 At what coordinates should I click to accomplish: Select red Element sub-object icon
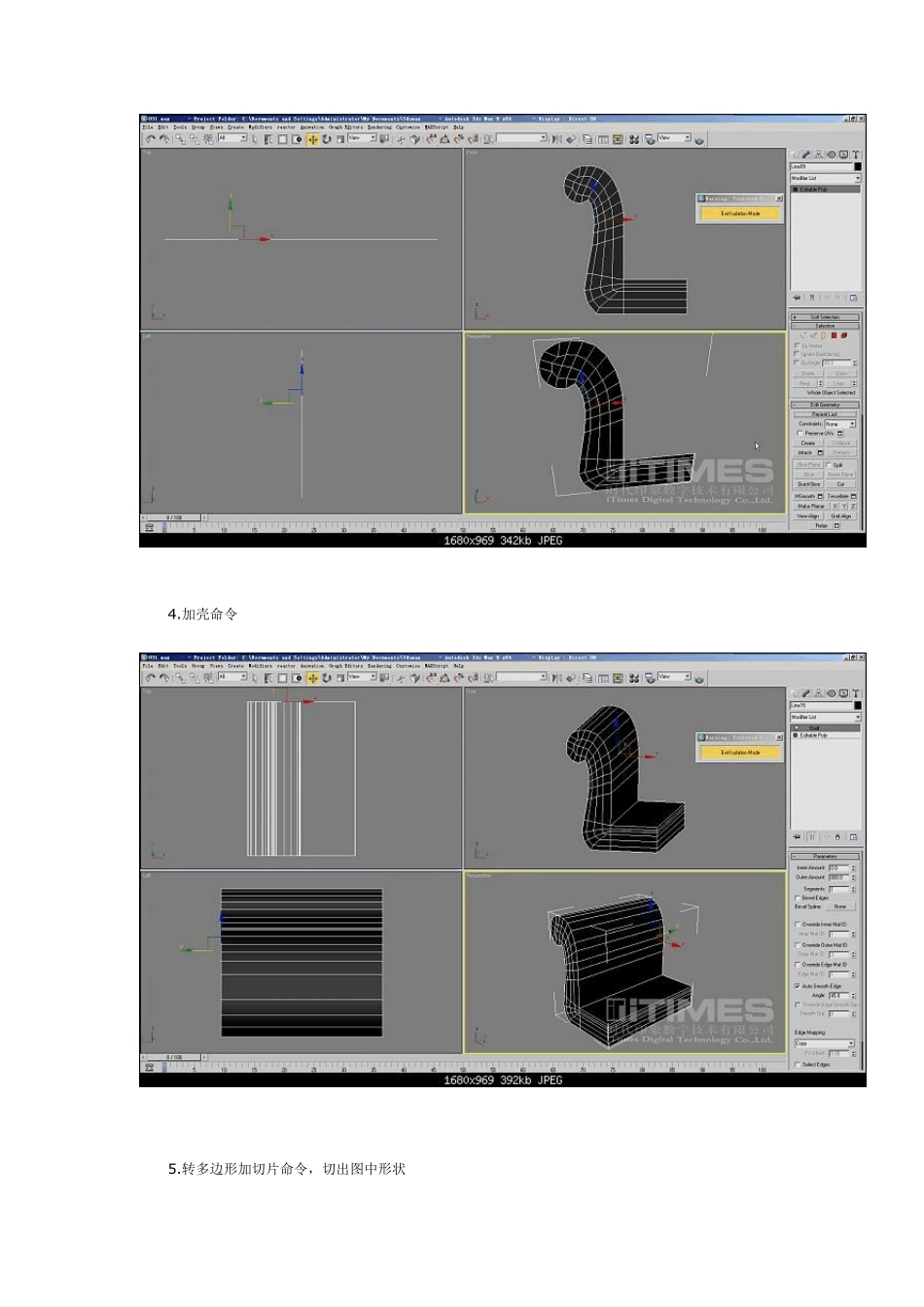tap(844, 335)
